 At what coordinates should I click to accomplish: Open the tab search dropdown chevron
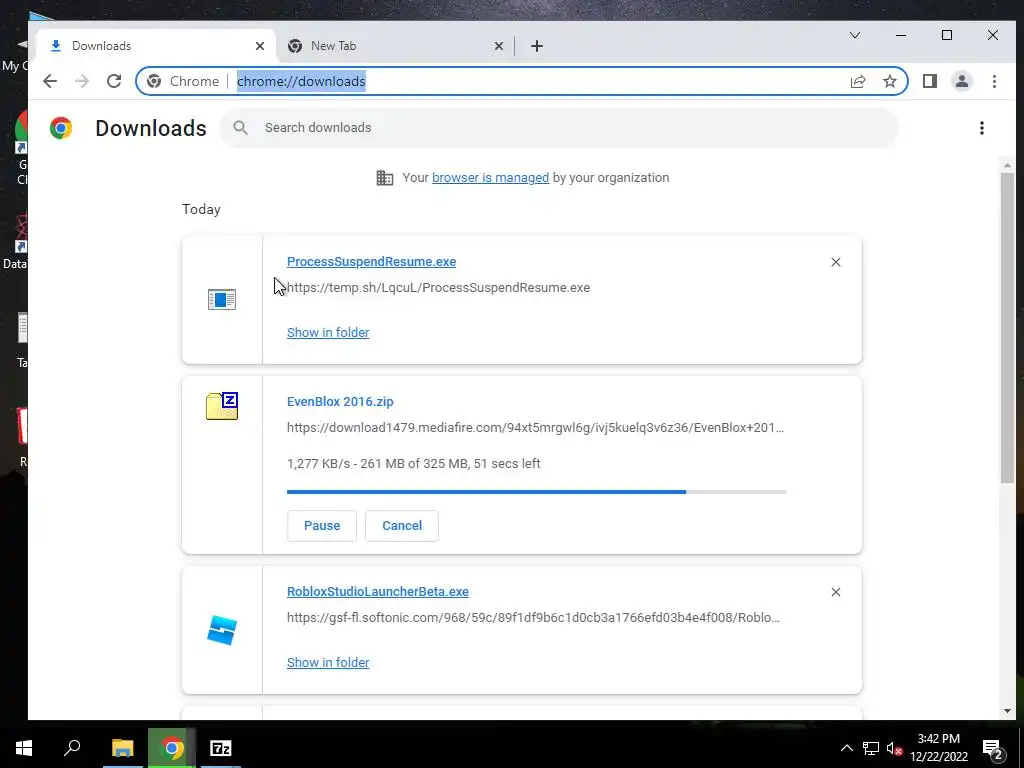point(855,35)
